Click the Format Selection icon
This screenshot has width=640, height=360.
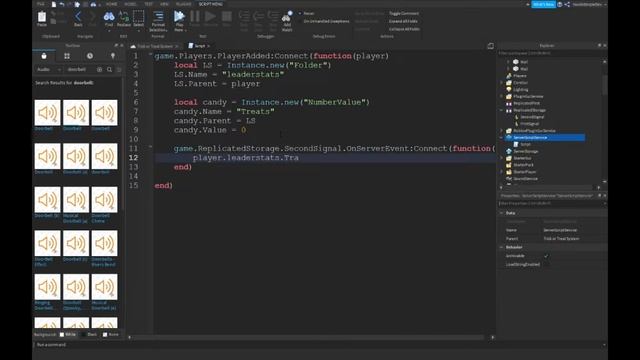tap(158, 17)
